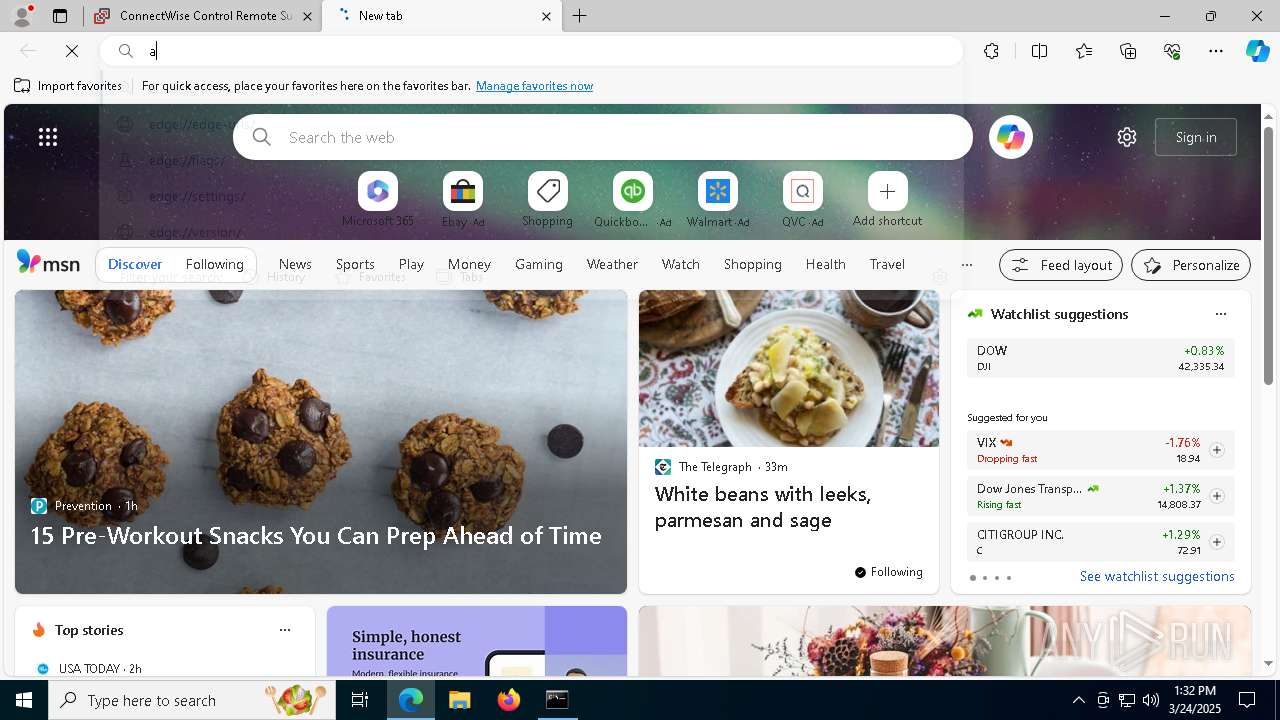Image resolution: width=1280 pixels, height=720 pixels.
Task: Click Import favorites button
Action: [68, 86]
